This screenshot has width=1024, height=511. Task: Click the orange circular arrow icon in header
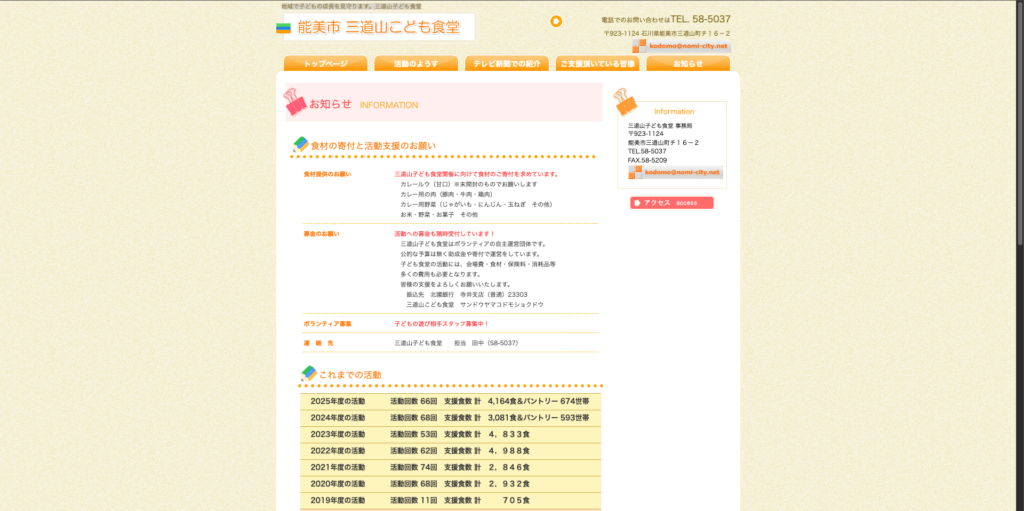pos(556,21)
